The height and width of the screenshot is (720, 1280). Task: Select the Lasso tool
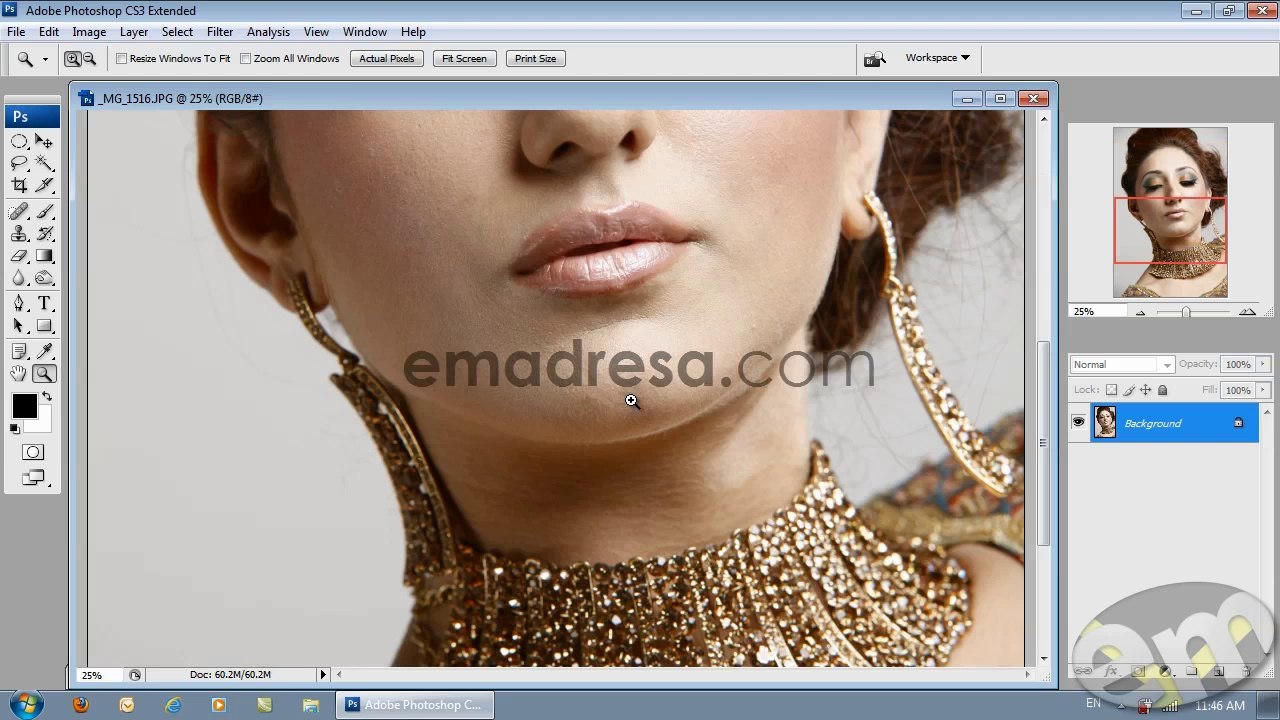pos(19,163)
